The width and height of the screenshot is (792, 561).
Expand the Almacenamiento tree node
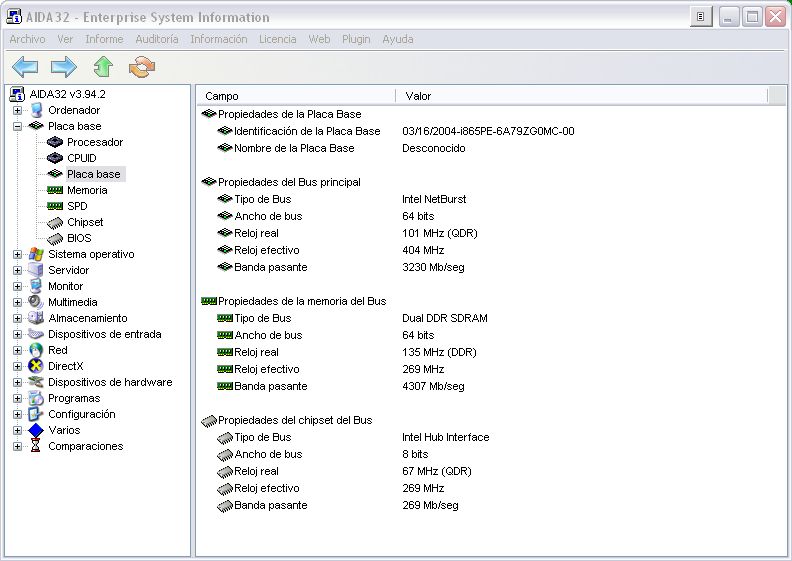point(18,319)
